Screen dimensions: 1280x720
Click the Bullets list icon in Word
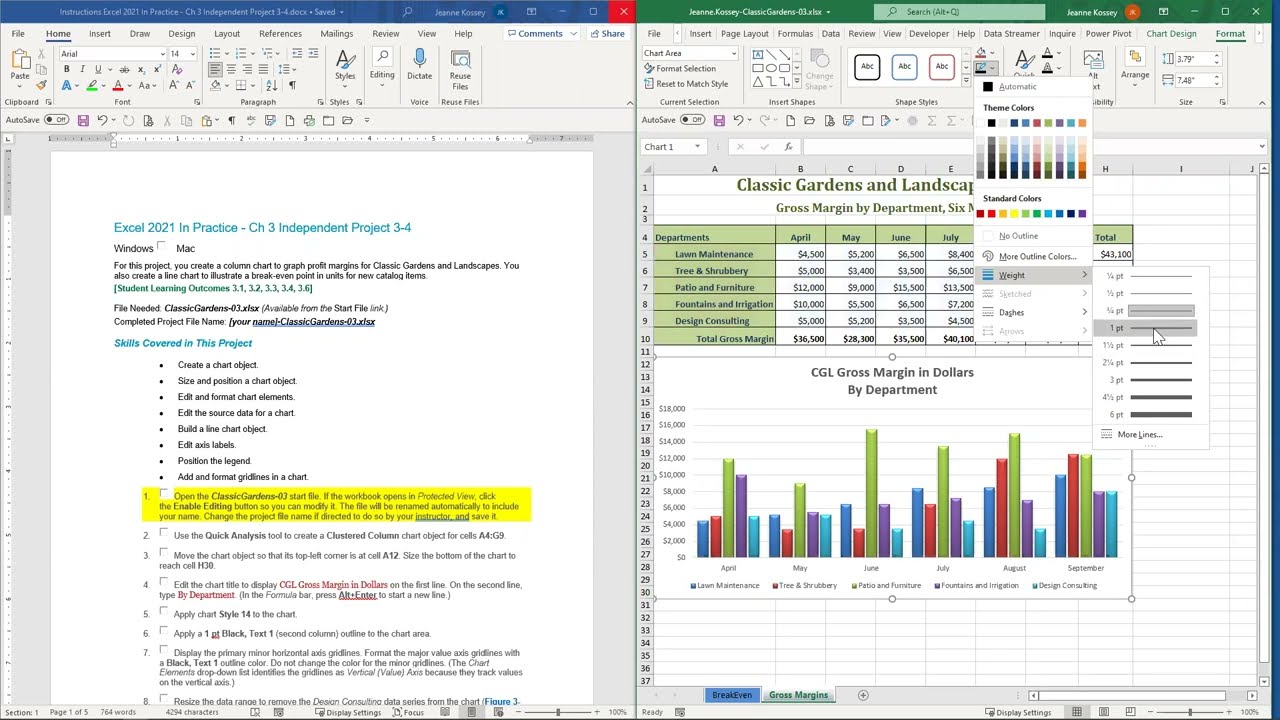point(216,53)
